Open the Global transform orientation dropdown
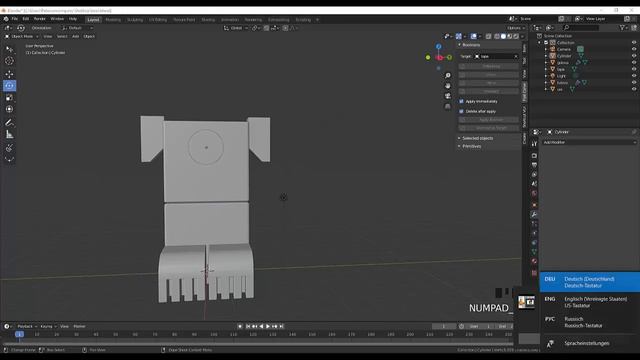Image resolution: width=640 pixels, height=360 pixels. tap(236, 28)
